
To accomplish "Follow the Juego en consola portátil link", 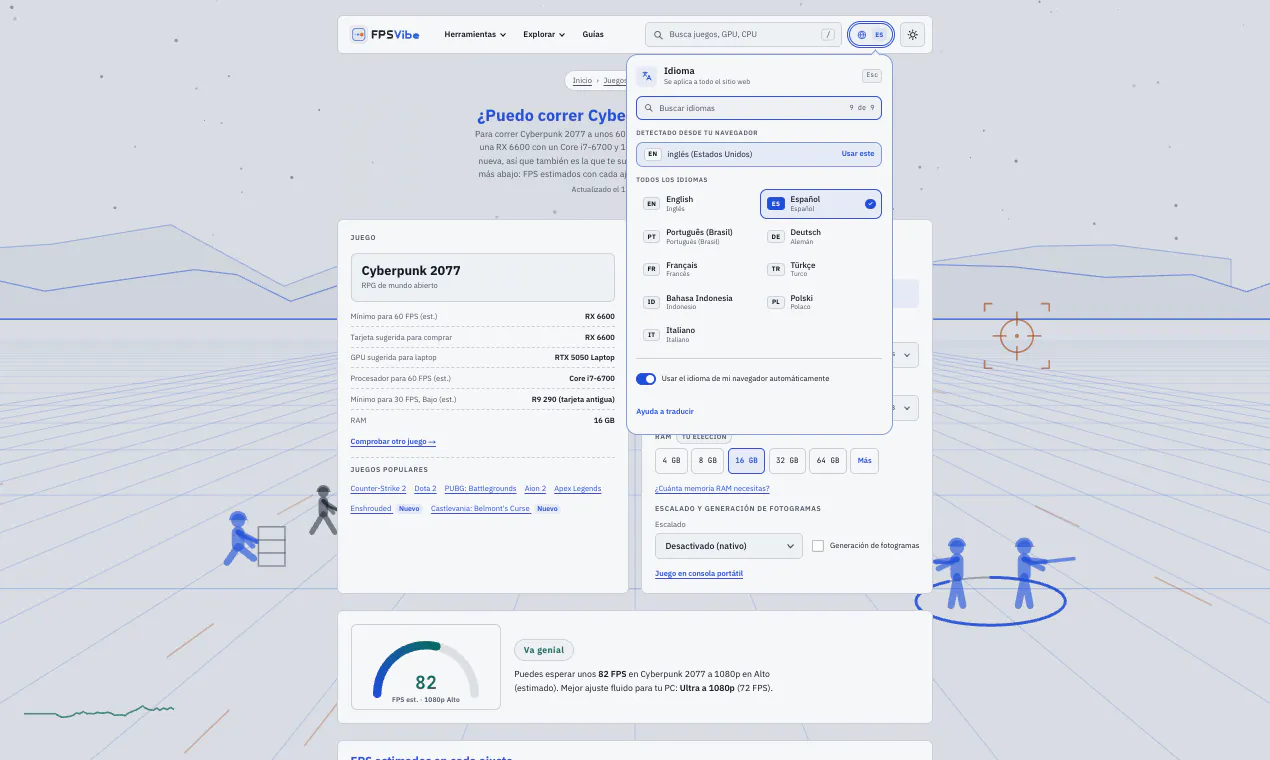I will pyautogui.click(x=699, y=574).
